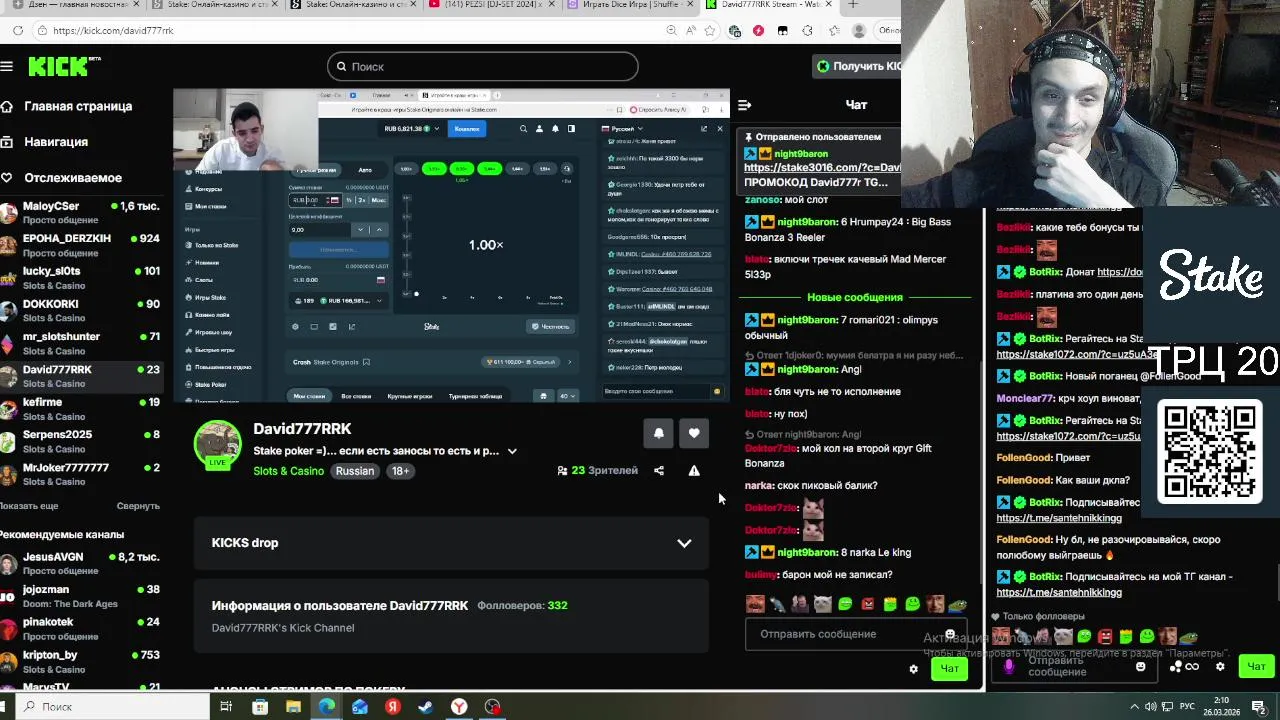Click the Получить KICKS button
Screen dimensions: 1280x720
(857, 66)
